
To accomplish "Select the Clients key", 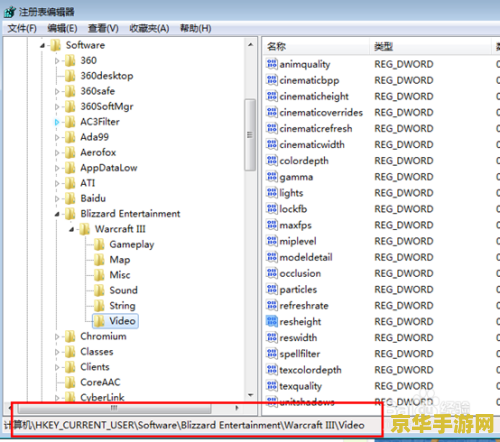I will point(95,367).
